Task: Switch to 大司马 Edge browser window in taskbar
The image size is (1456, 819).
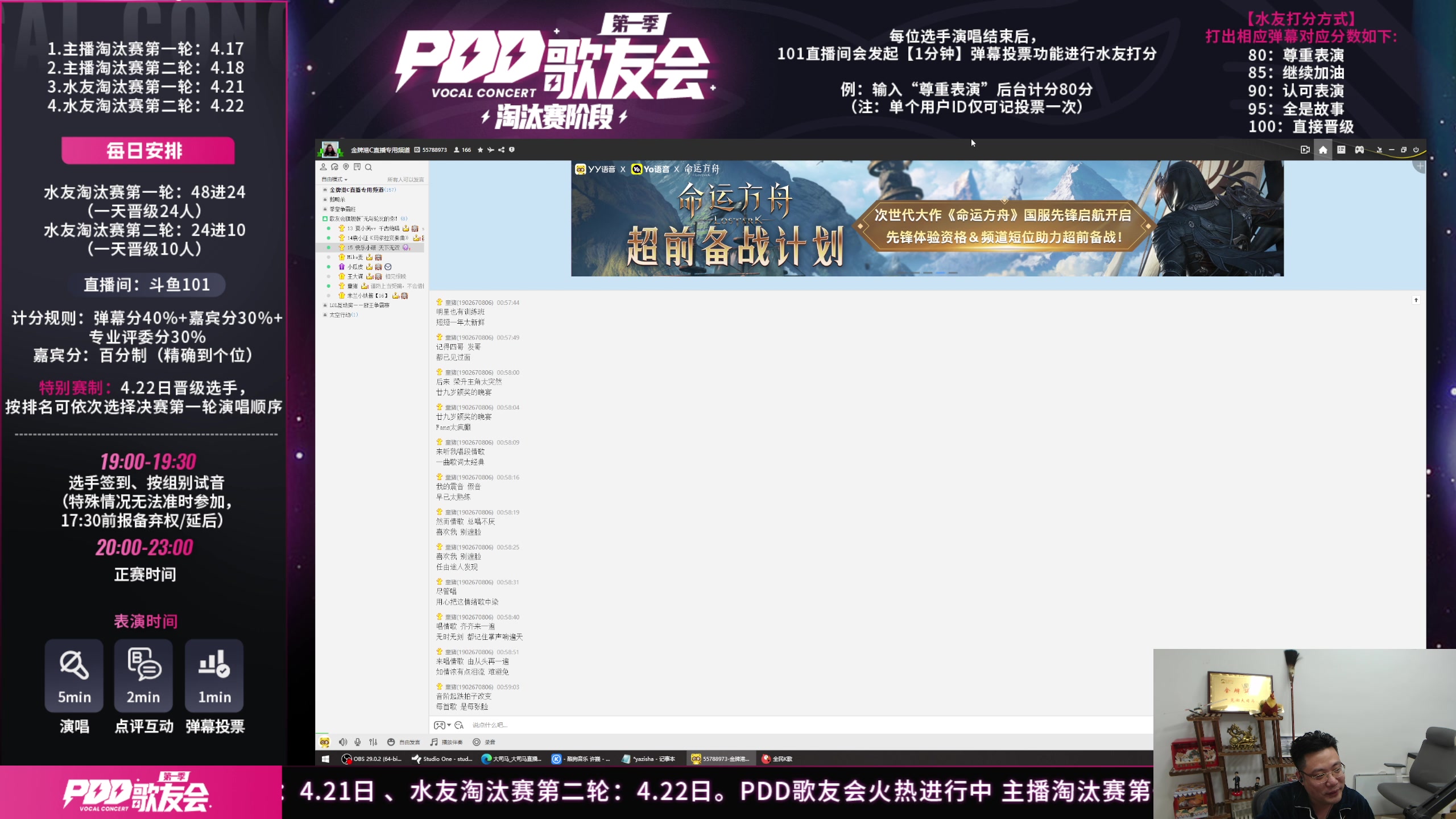Action: (511, 759)
